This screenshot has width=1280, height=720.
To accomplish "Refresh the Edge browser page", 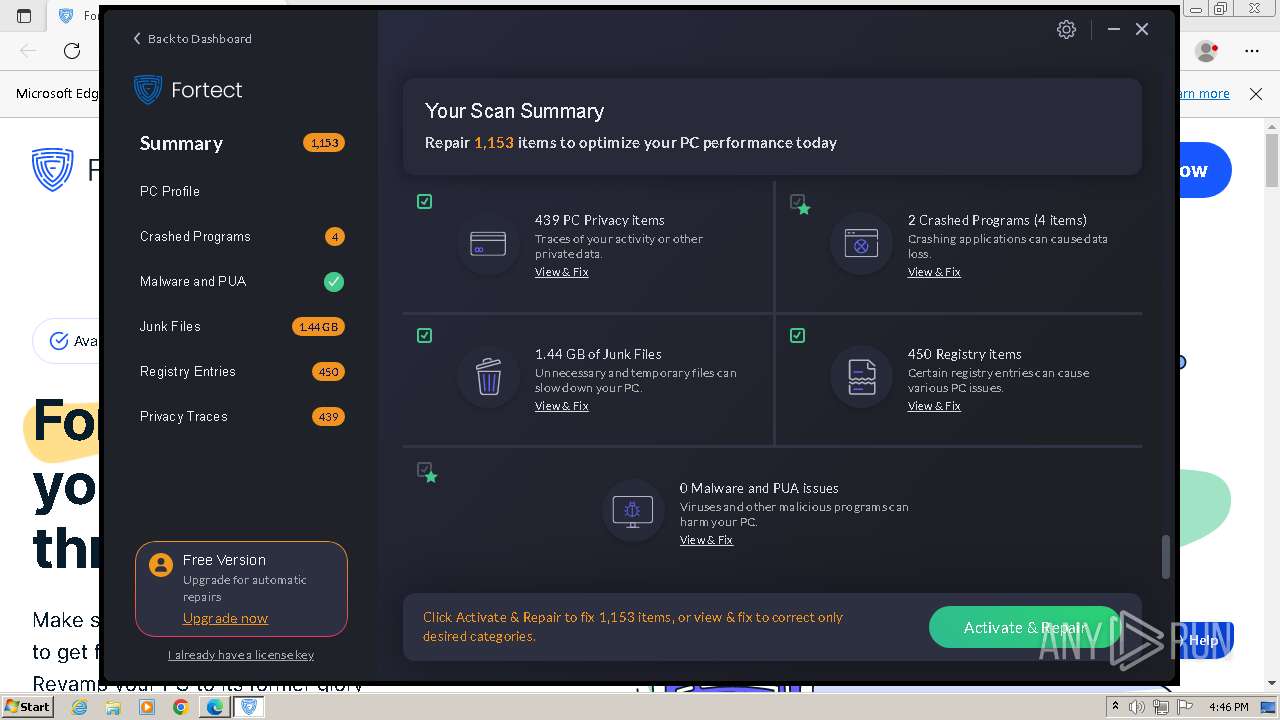I will click(72, 50).
